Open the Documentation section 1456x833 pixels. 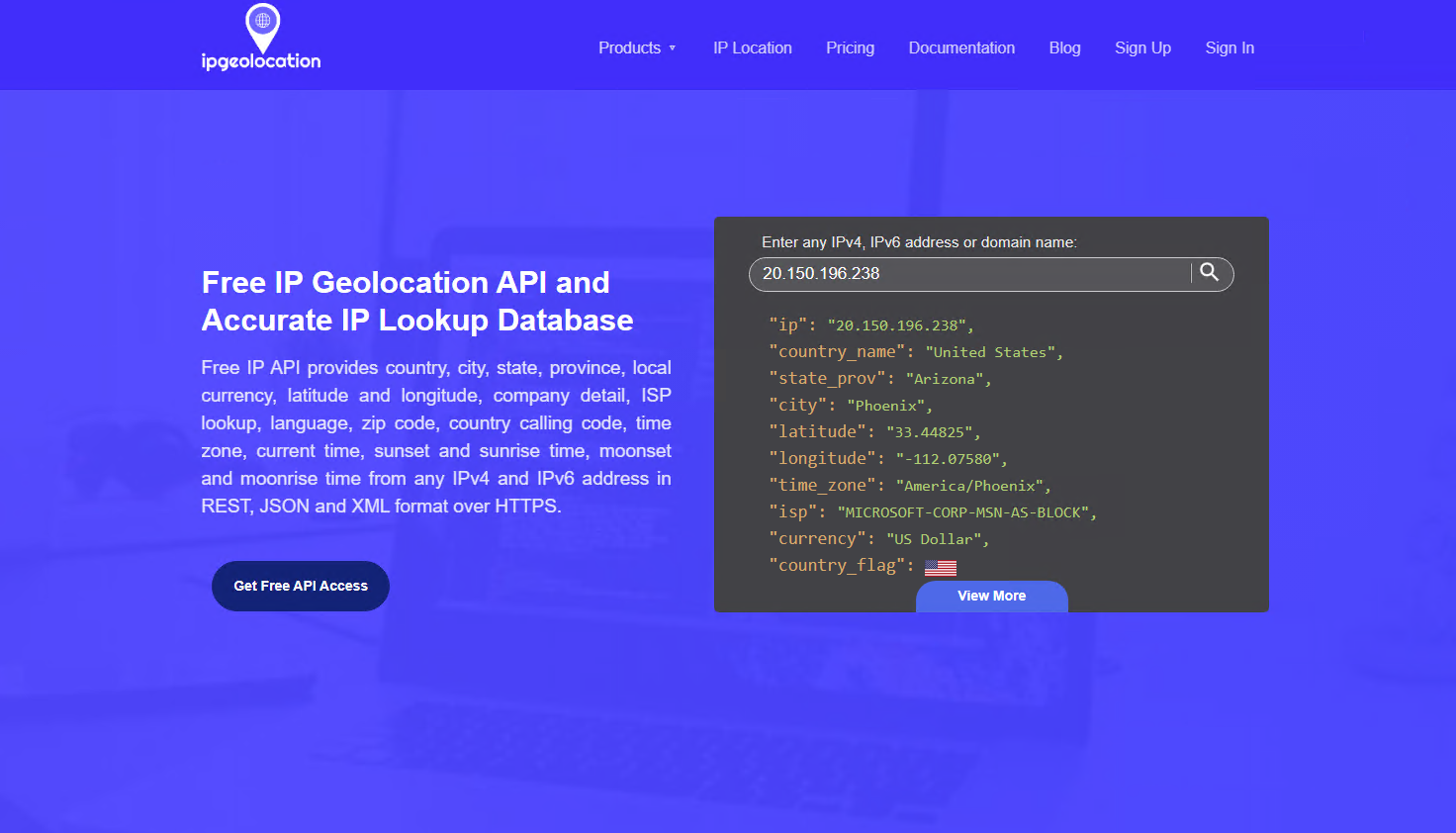tap(960, 47)
